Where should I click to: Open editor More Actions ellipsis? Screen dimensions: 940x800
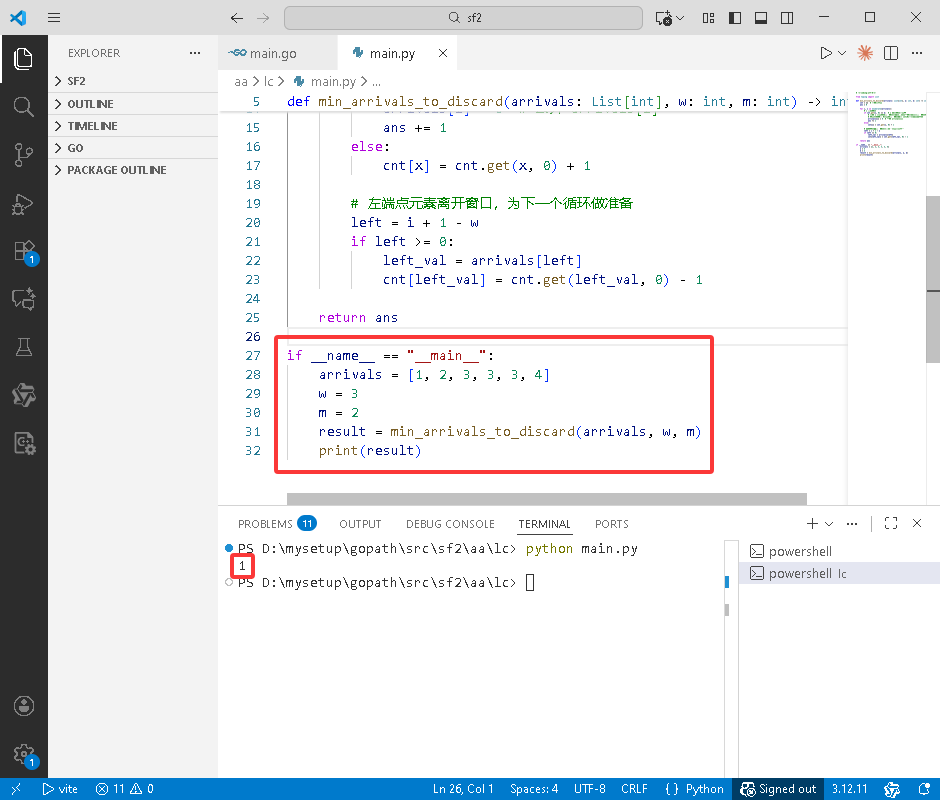point(917,53)
